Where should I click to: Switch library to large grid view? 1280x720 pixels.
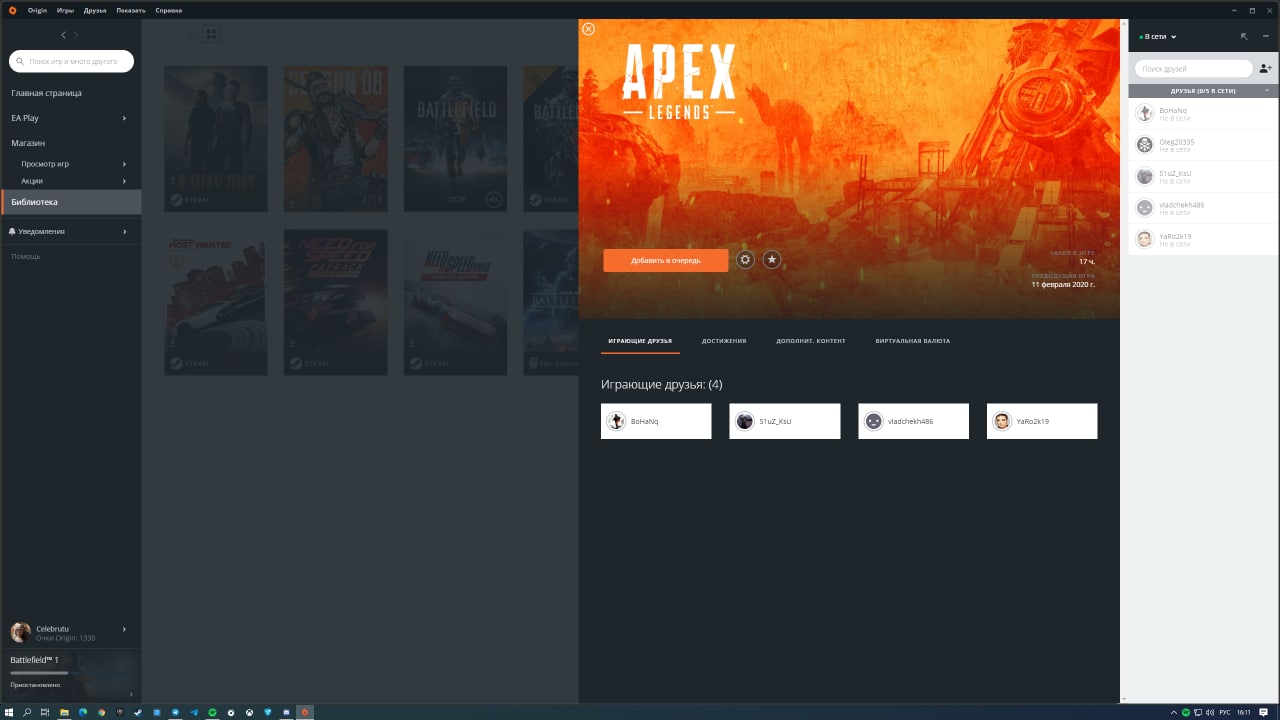pos(211,34)
